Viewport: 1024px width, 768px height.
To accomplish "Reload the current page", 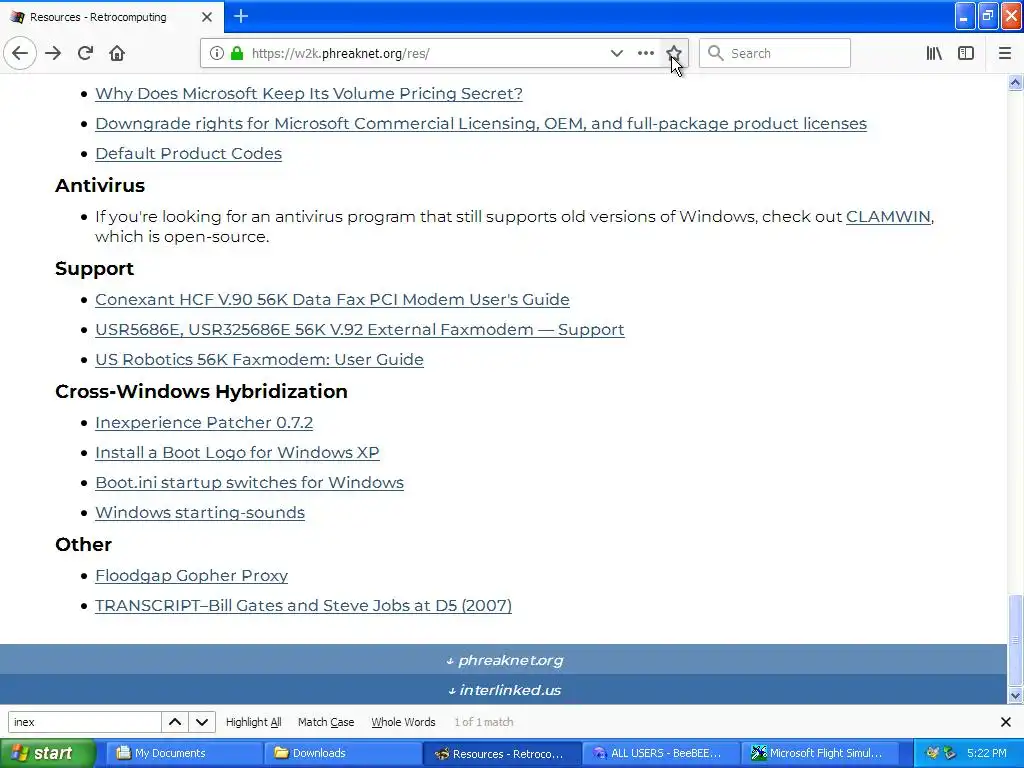I will pyautogui.click(x=86, y=54).
